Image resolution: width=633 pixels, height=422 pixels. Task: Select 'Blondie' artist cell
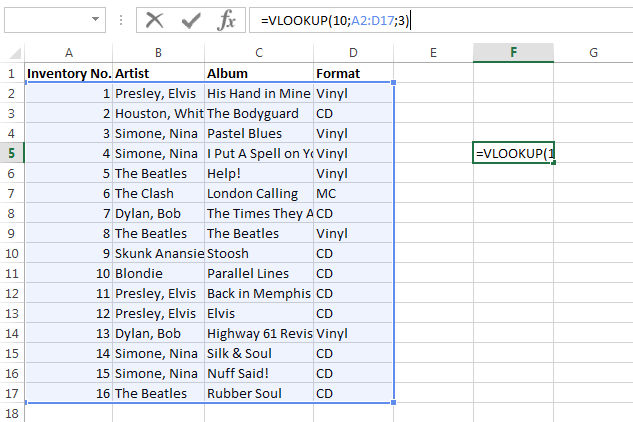click(x=158, y=273)
